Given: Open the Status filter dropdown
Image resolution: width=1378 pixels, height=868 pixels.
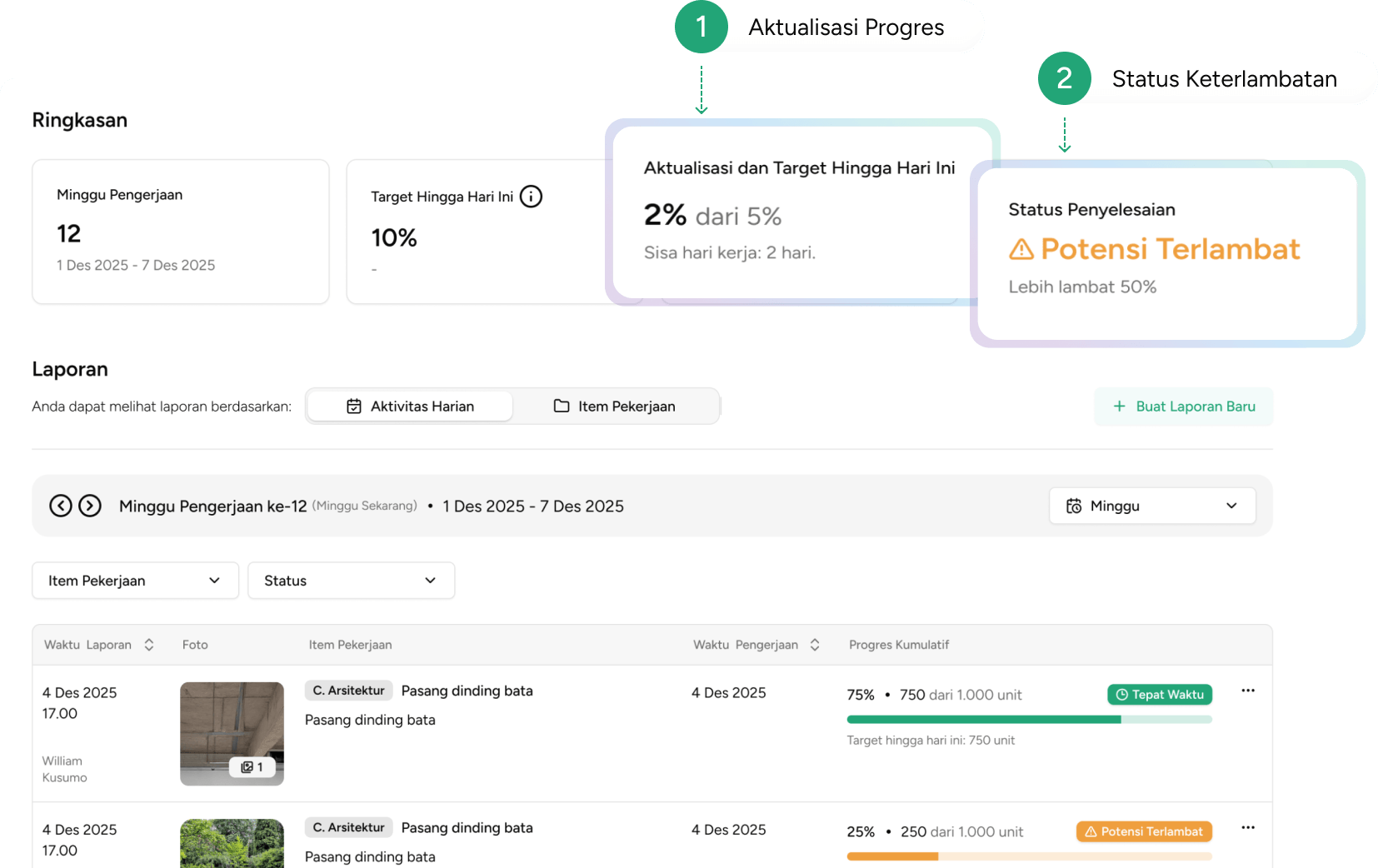Looking at the screenshot, I should 352,581.
